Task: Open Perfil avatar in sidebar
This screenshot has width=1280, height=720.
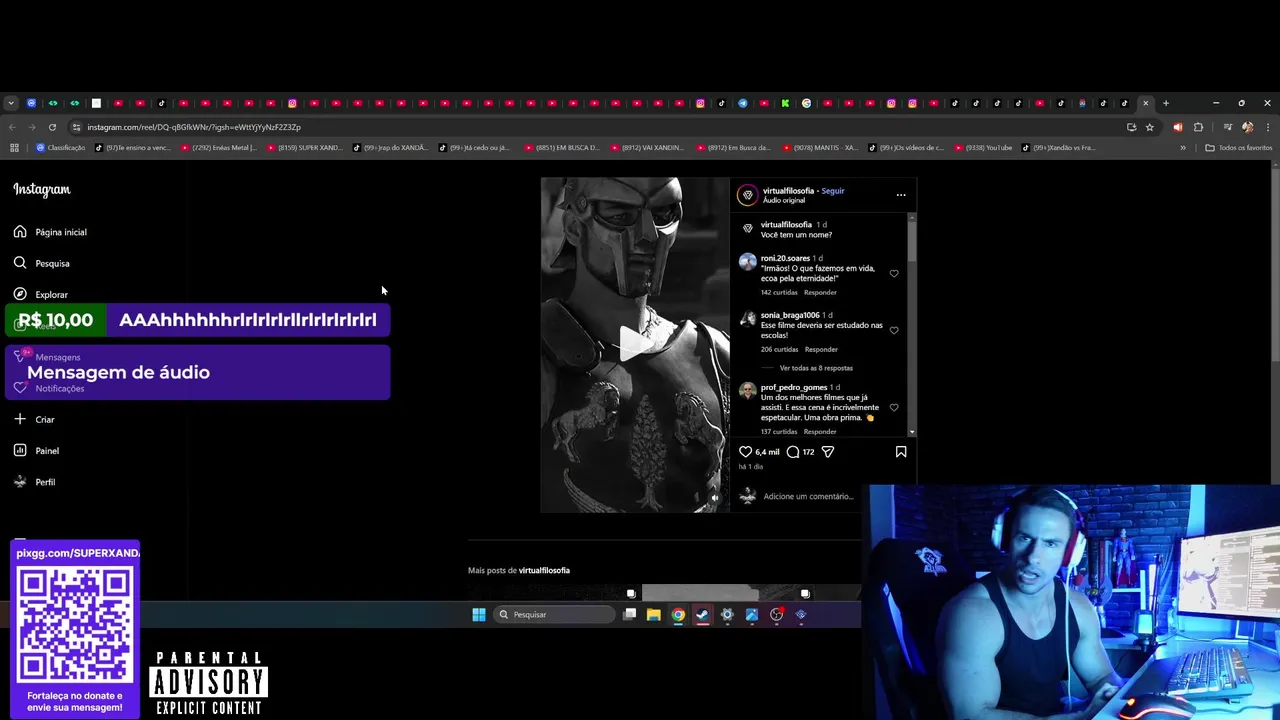Action: pyautogui.click(x=20, y=482)
